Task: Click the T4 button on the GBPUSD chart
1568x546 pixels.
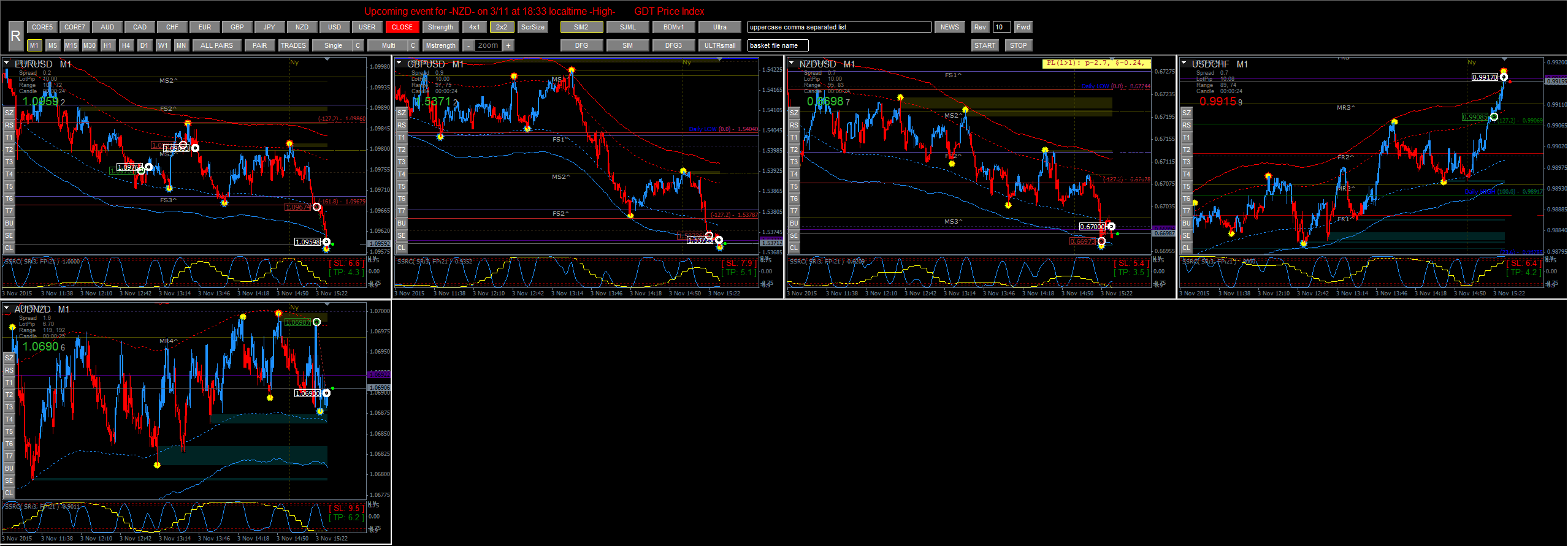Action: pyautogui.click(x=402, y=174)
